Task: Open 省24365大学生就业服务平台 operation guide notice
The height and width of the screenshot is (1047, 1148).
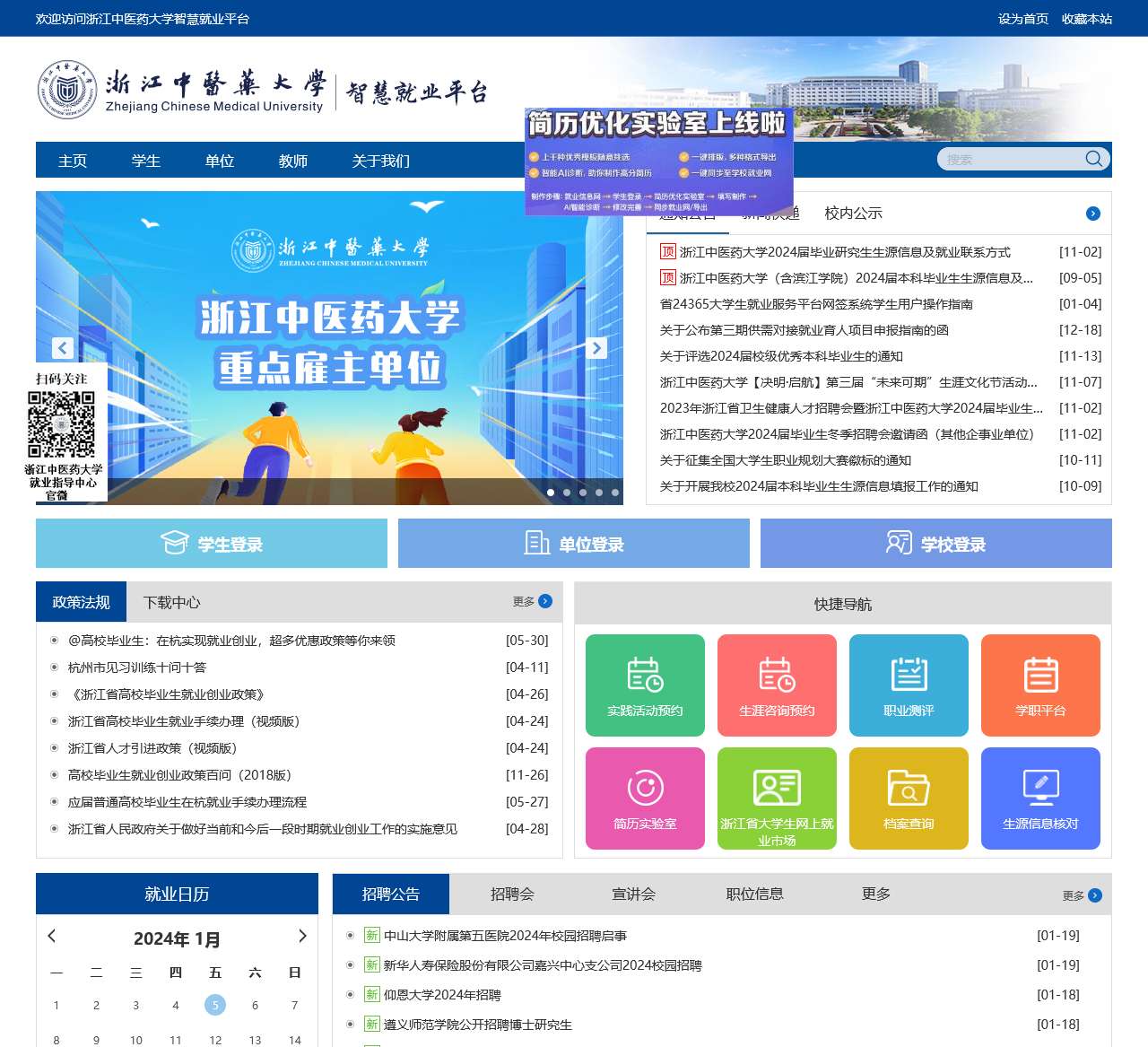Action: pyautogui.click(x=816, y=304)
